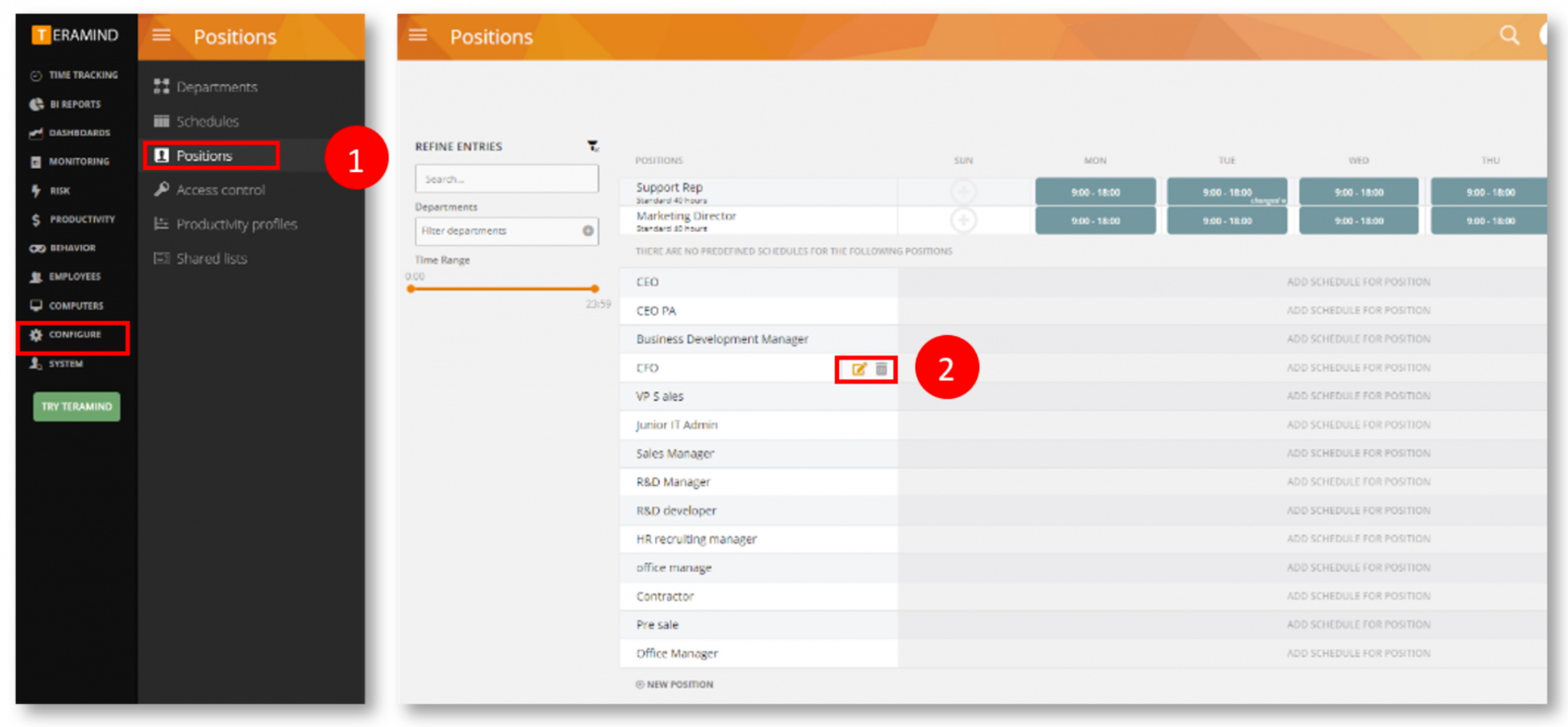
Task: Click the delete icon beside CFO
Action: click(x=882, y=368)
